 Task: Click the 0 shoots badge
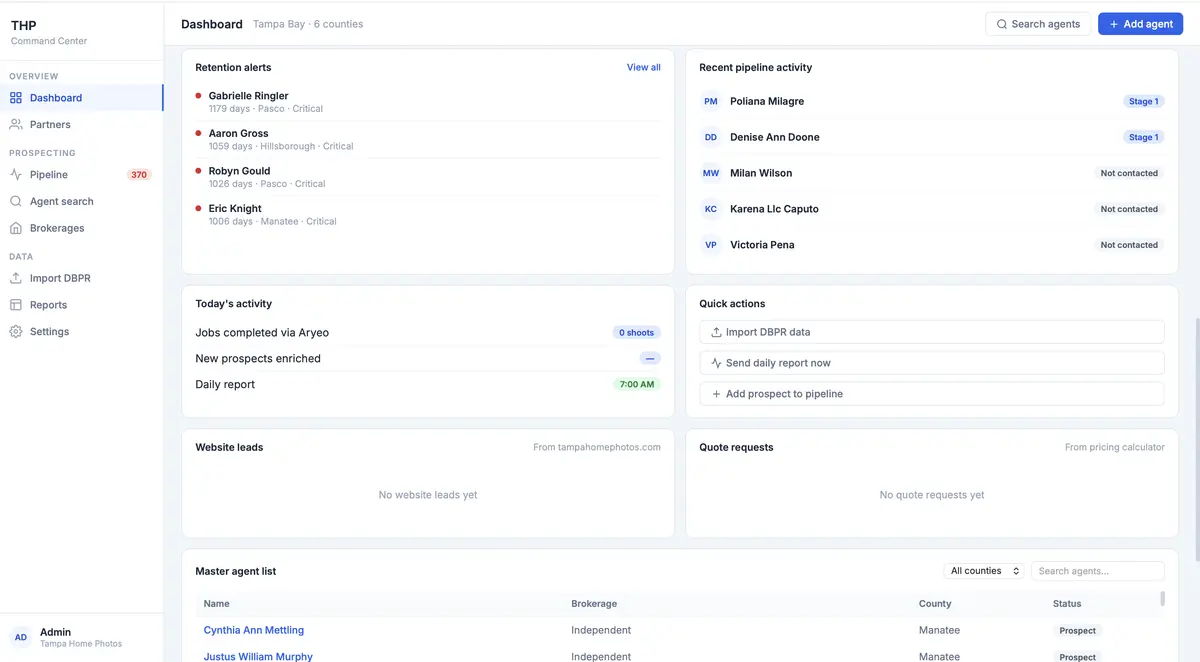click(636, 333)
